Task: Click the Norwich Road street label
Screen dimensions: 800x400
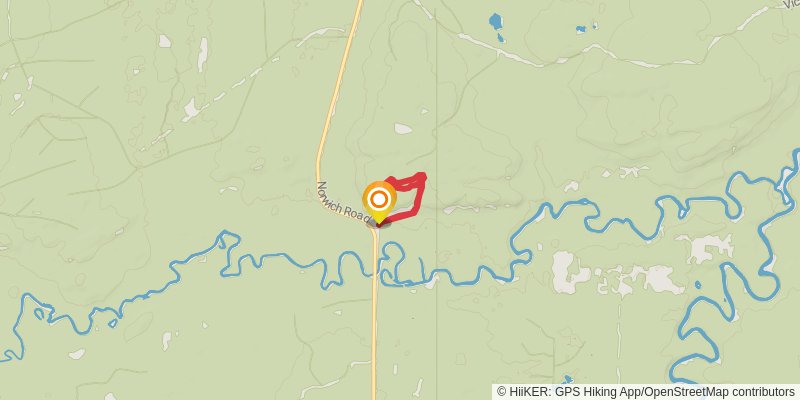Action: [x=344, y=203]
